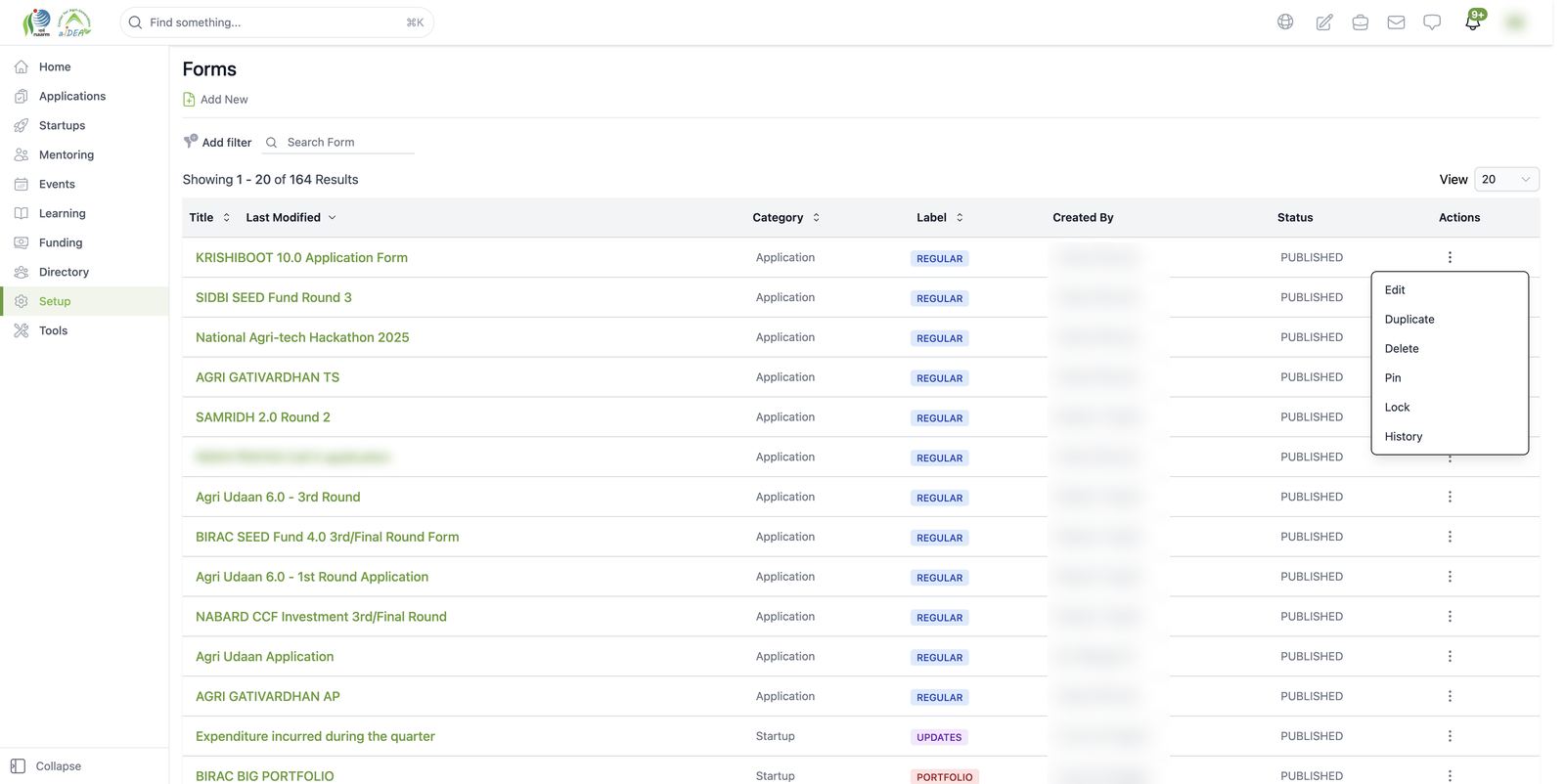Image resolution: width=1565 pixels, height=784 pixels.
Task: Open National Agri-tech Hackathon 2025 form
Action: pos(302,337)
